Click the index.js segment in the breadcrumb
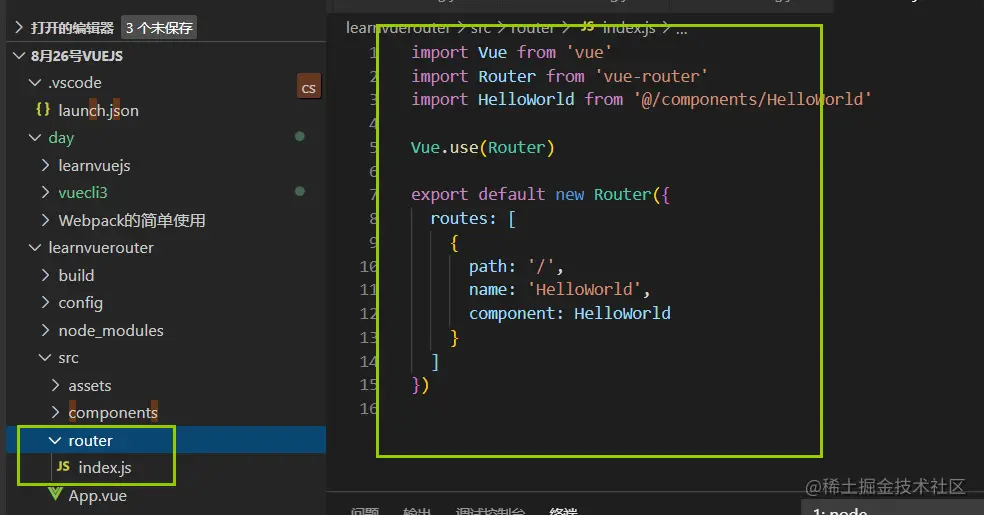 point(629,28)
